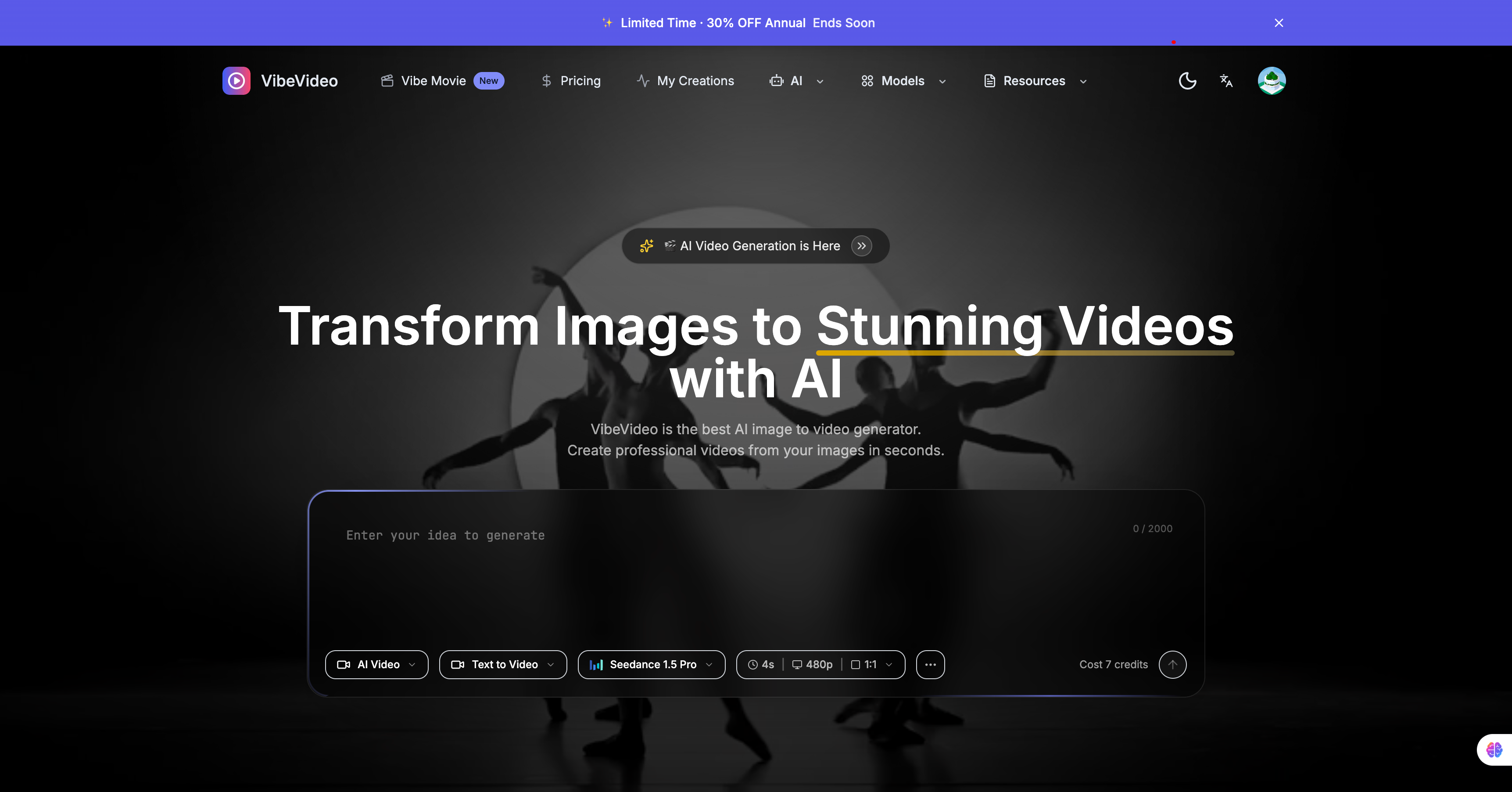Screen dimensions: 1512x792
Task: Click the monitor icon beside 480p
Action: pyautogui.click(x=797, y=665)
